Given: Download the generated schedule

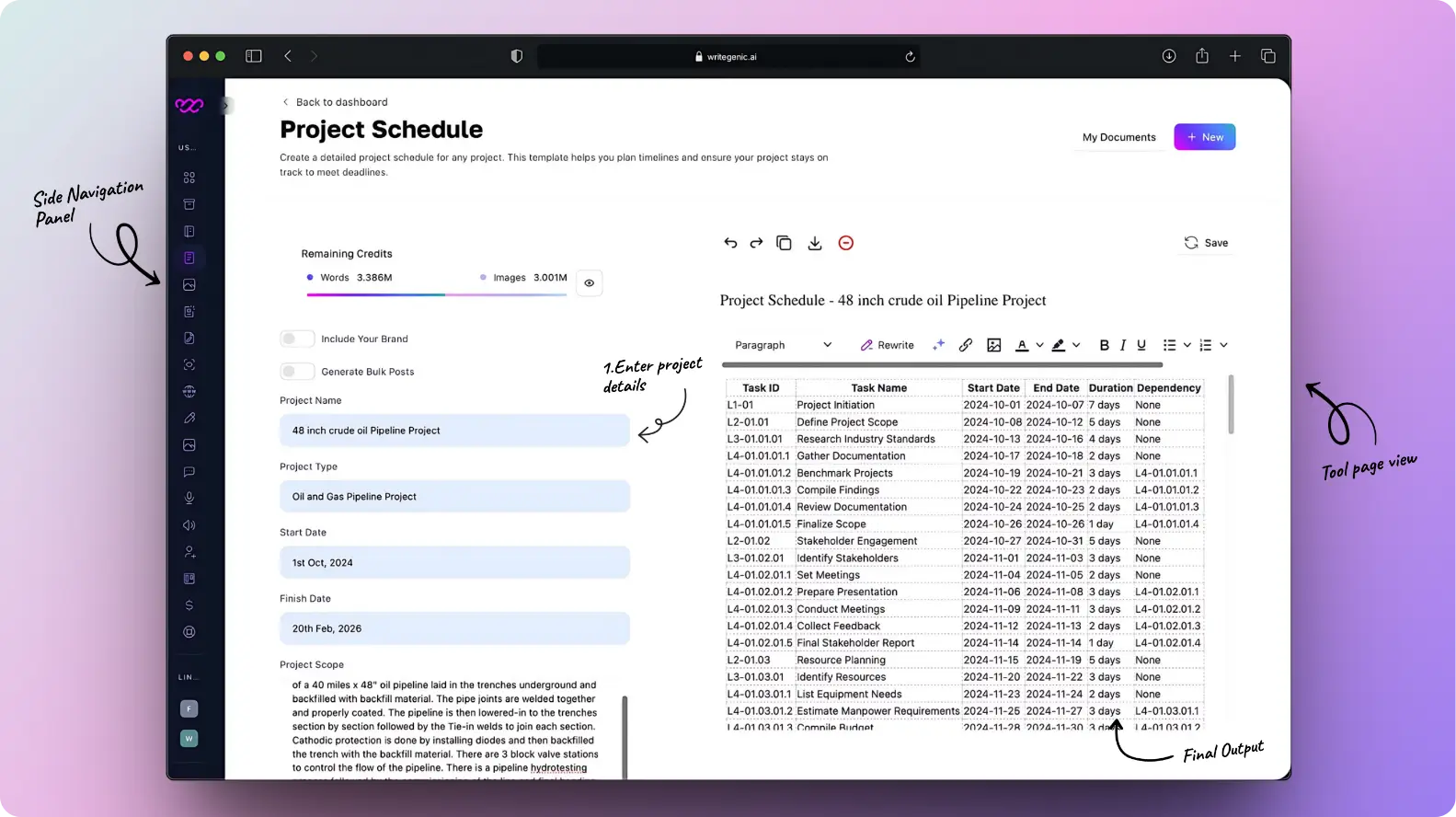Looking at the screenshot, I should [x=815, y=243].
